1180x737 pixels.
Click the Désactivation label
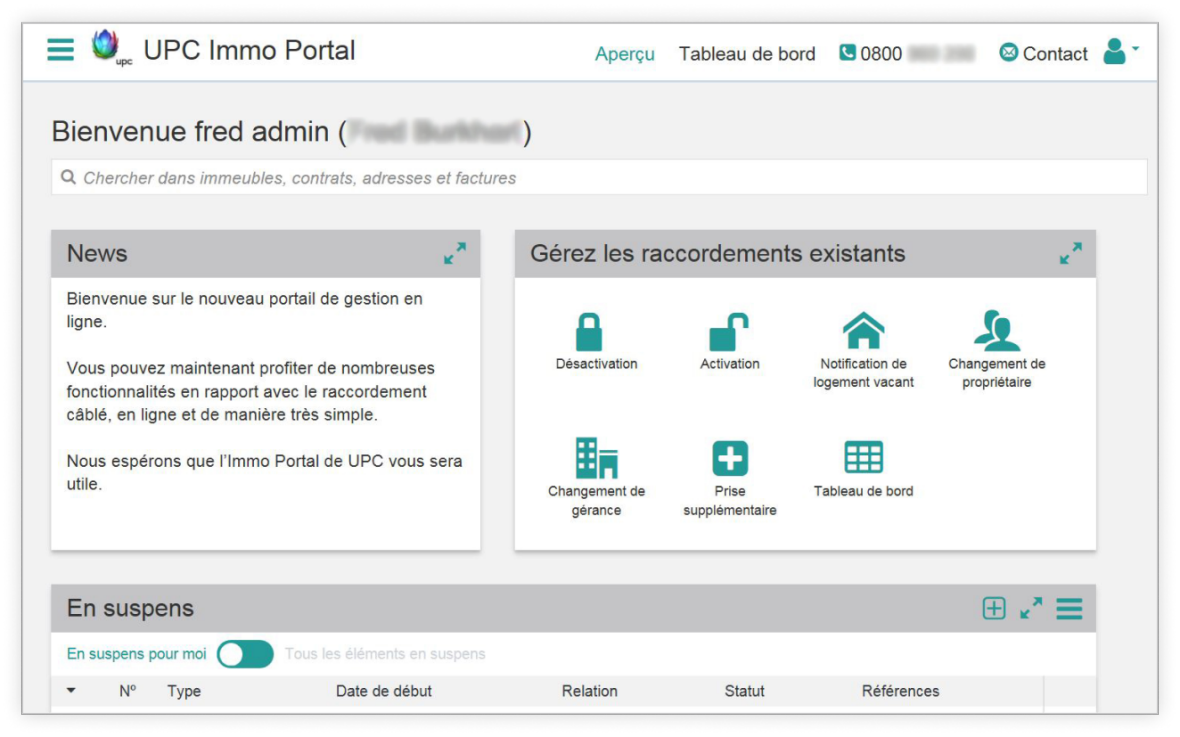pyautogui.click(x=596, y=364)
